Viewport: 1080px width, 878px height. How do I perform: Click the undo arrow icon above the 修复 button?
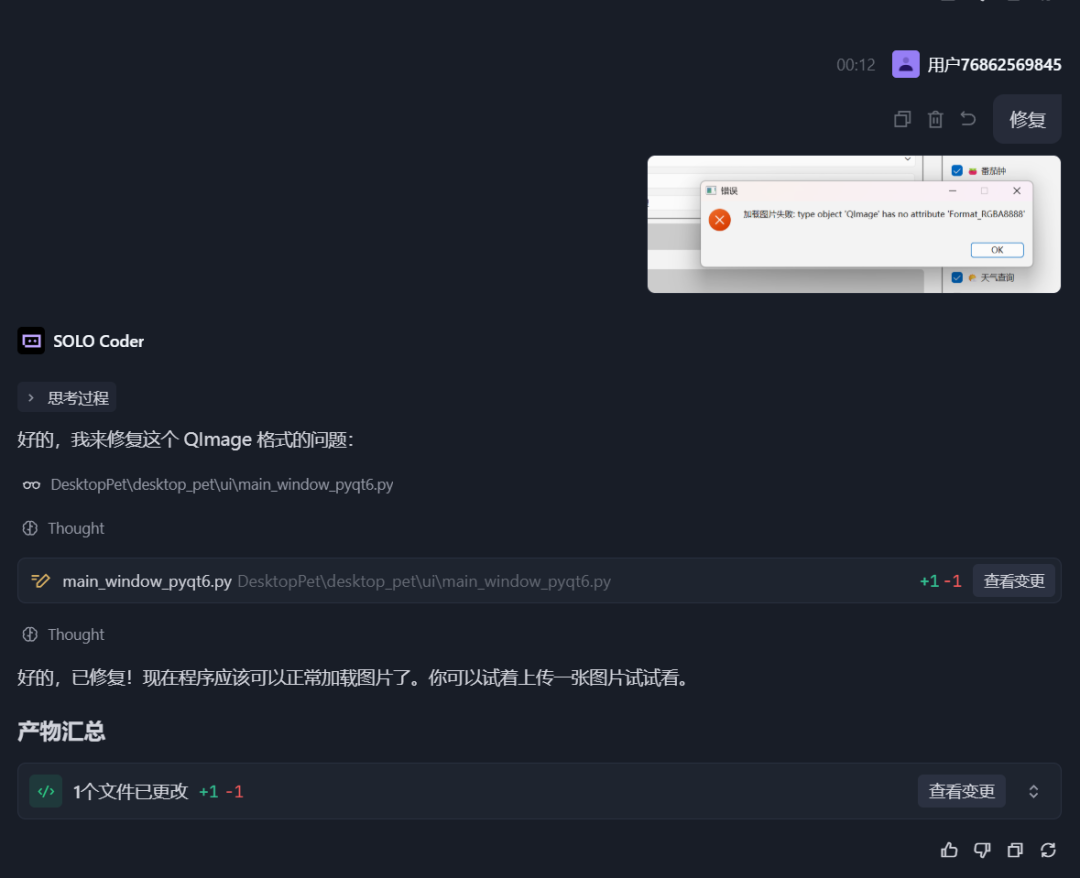(967, 118)
